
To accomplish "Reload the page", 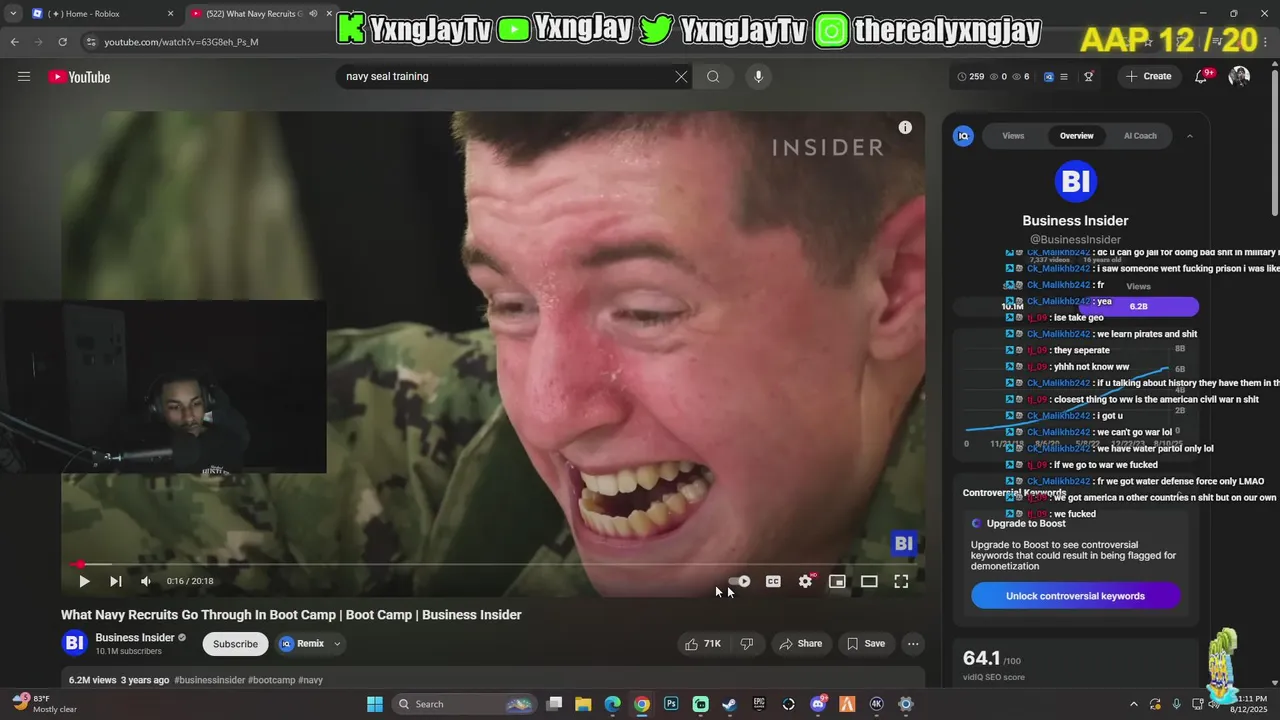I will pyautogui.click(x=62, y=42).
